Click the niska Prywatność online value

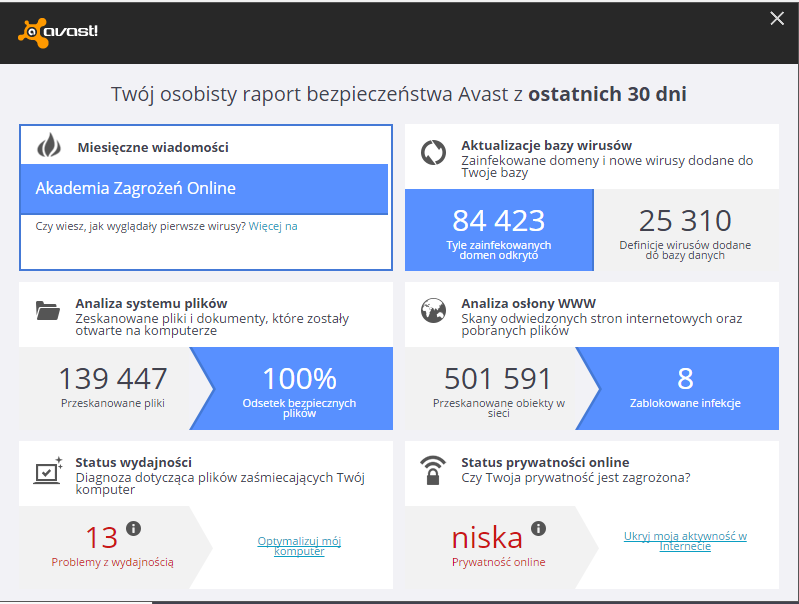(x=487, y=538)
